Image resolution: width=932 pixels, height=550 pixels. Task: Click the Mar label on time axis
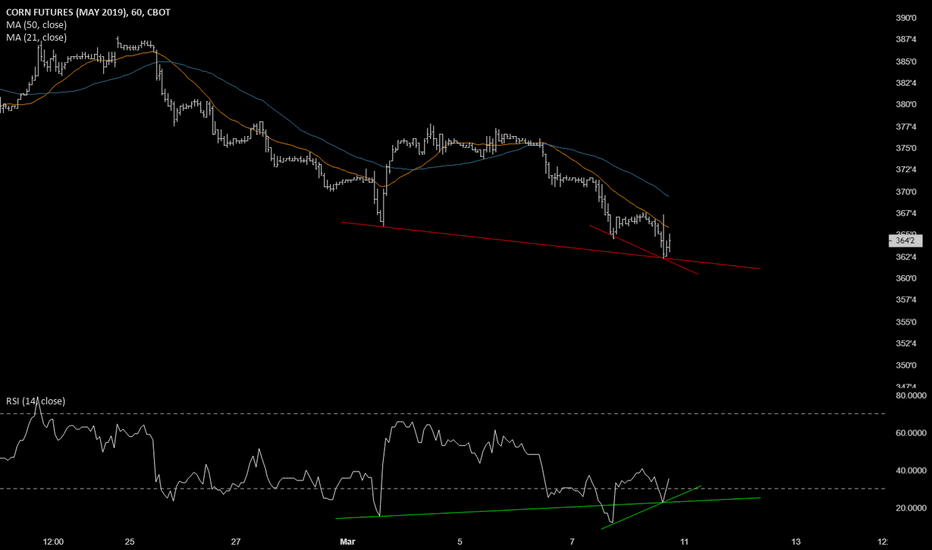347,542
